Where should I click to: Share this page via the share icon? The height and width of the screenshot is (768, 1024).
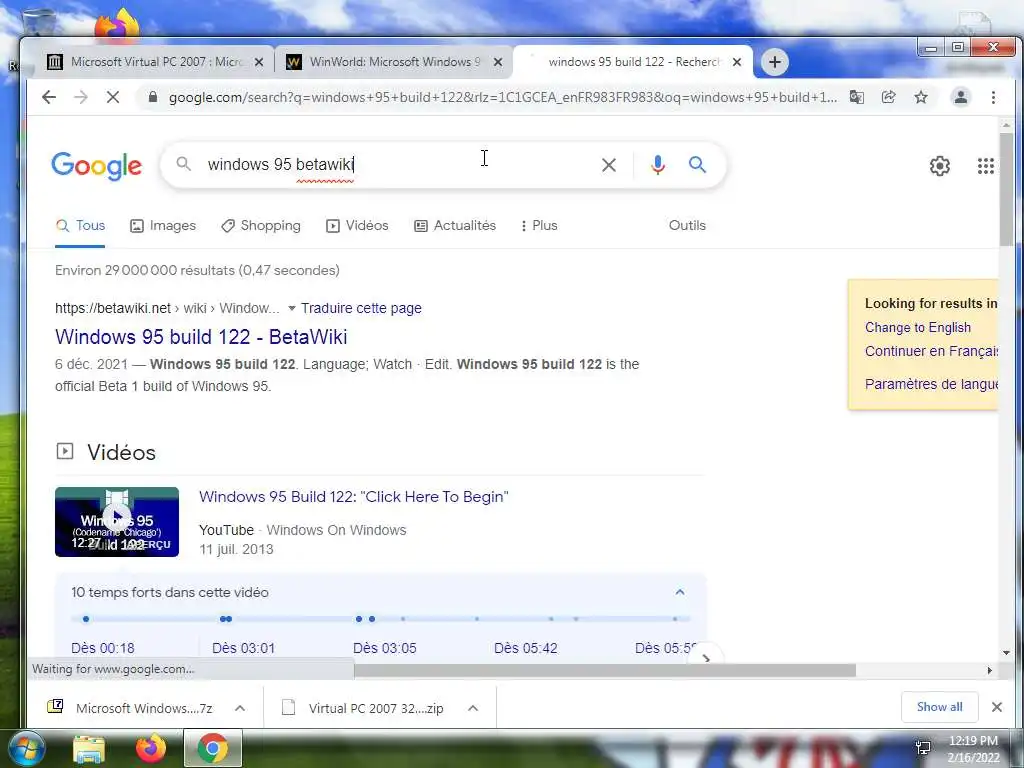[888, 97]
